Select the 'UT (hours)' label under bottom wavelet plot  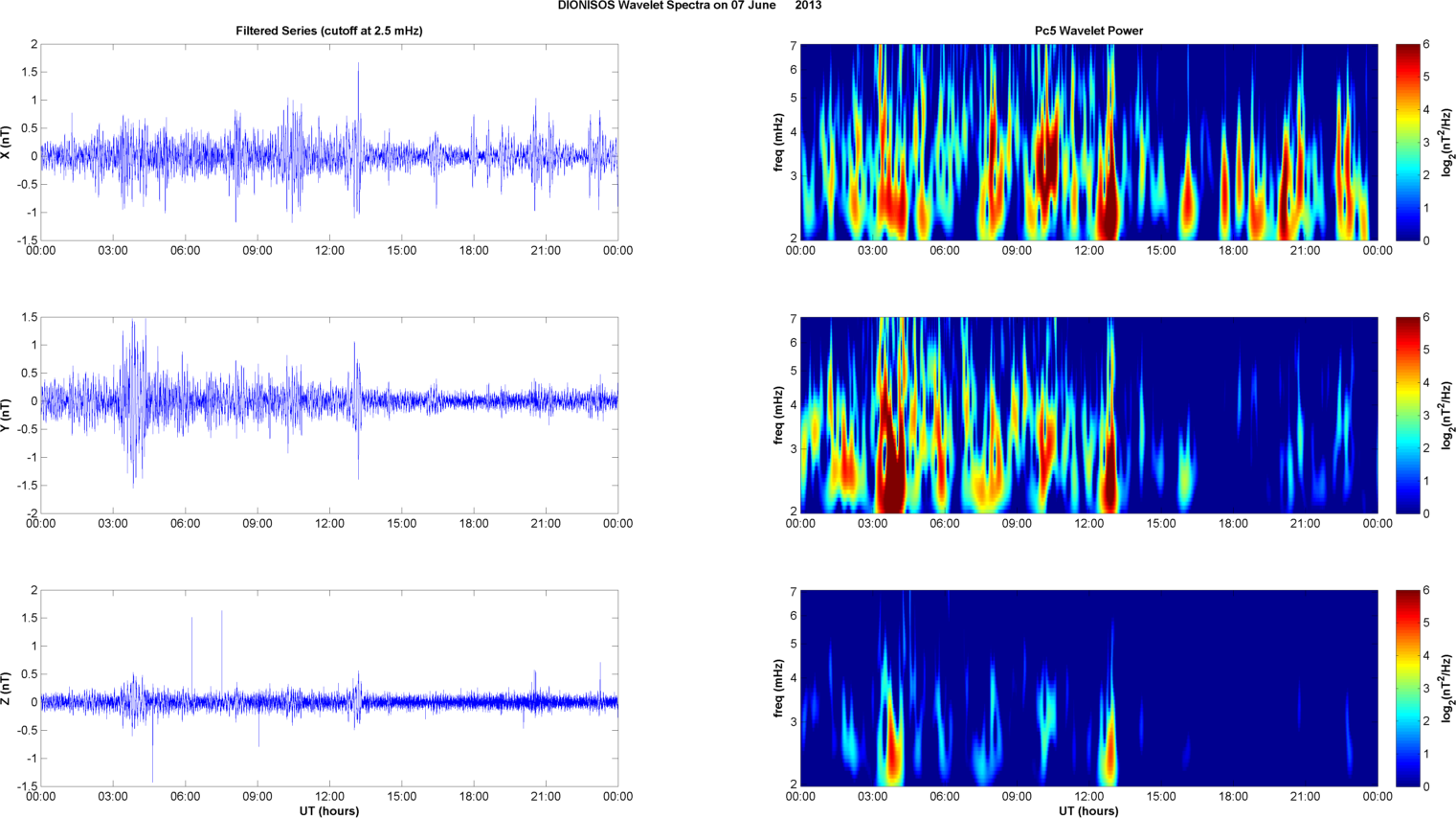(x=1088, y=810)
